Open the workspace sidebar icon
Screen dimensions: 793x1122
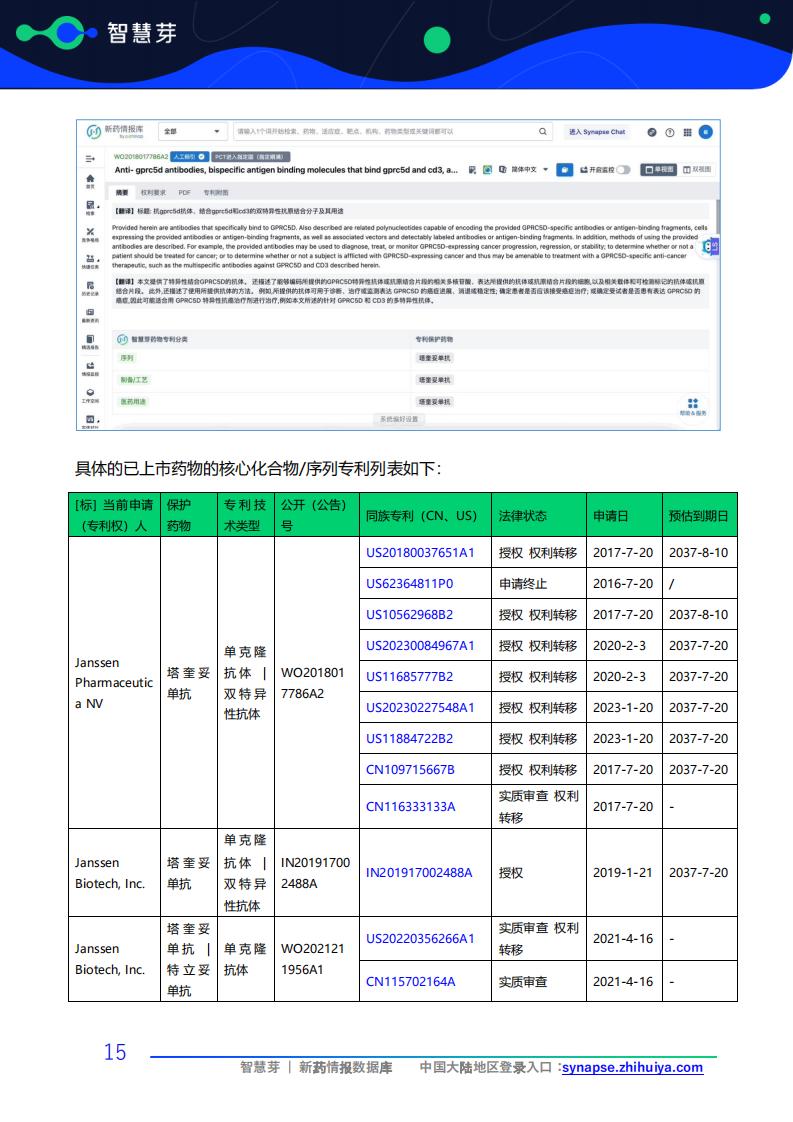pos(90,395)
